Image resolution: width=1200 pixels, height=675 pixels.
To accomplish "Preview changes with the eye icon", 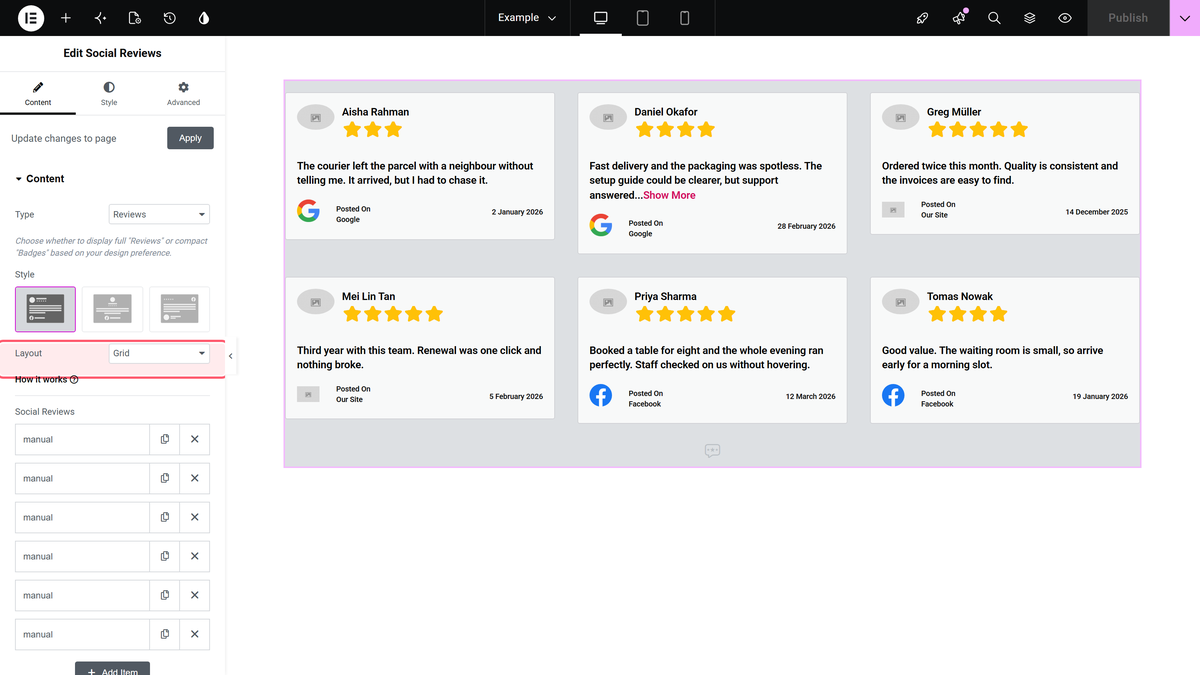I will coord(1065,18).
